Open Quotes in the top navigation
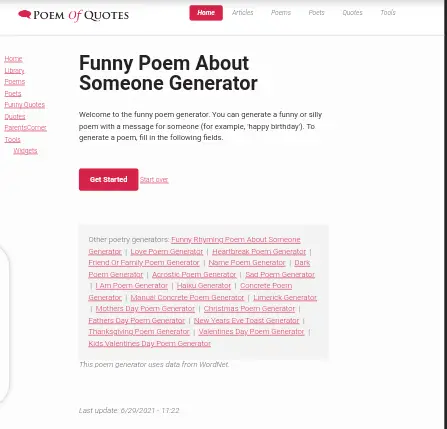 tap(352, 13)
